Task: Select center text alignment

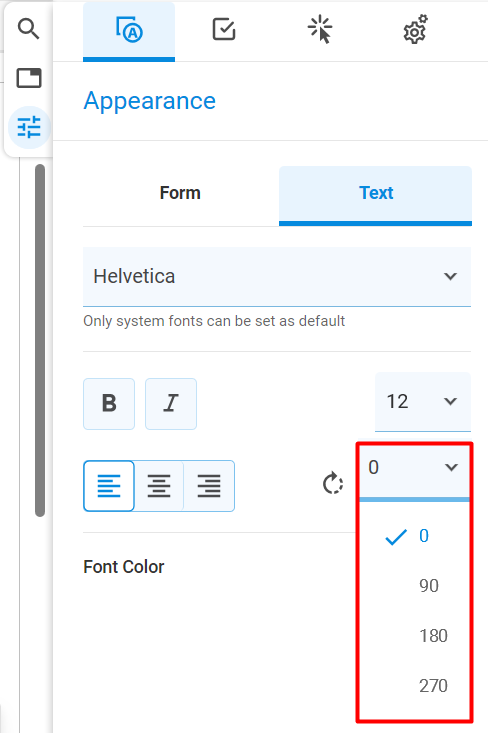Action: (159, 486)
